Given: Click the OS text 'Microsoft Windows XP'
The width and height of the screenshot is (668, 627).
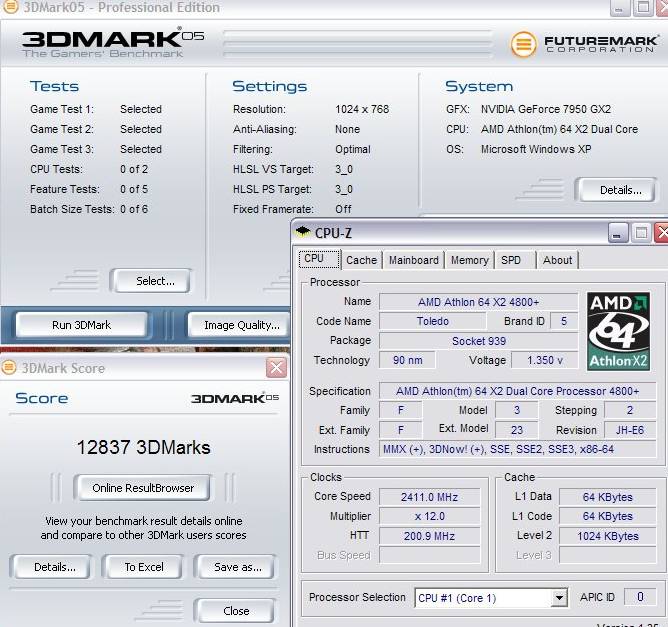Looking at the screenshot, I should tap(536, 149).
